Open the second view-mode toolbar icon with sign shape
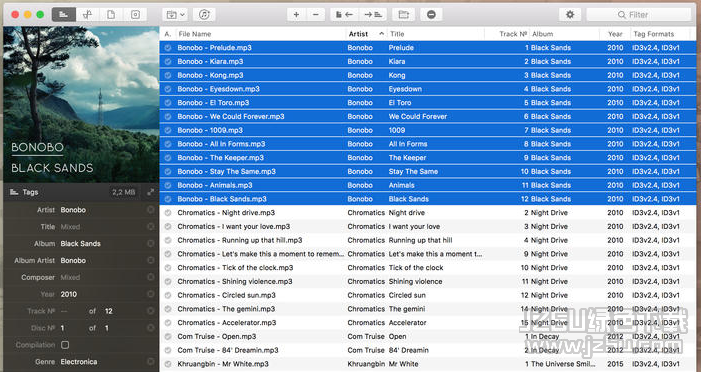The image size is (701, 372). coord(87,15)
